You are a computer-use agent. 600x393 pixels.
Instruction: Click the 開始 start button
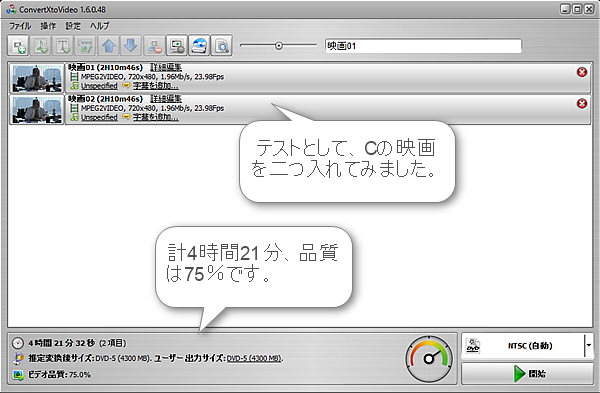[527, 373]
